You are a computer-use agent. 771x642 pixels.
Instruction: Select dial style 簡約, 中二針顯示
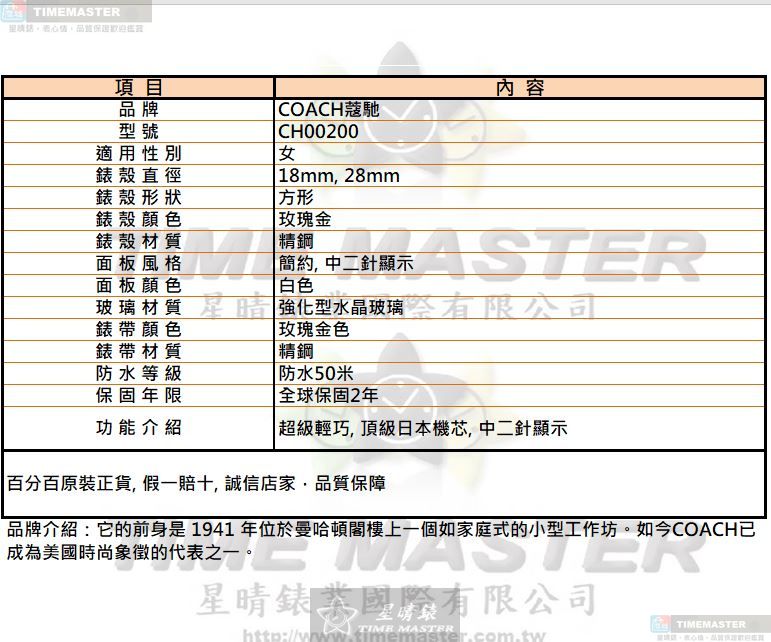coord(346,263)
